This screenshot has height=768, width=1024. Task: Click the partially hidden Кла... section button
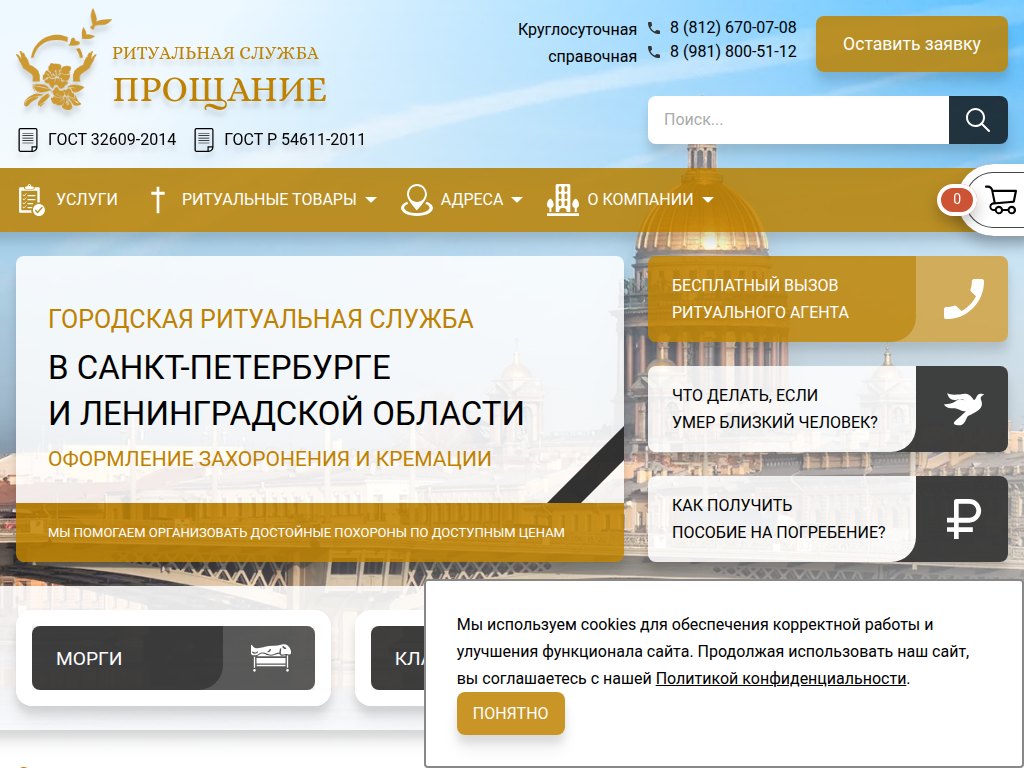(x=398, y=658)
